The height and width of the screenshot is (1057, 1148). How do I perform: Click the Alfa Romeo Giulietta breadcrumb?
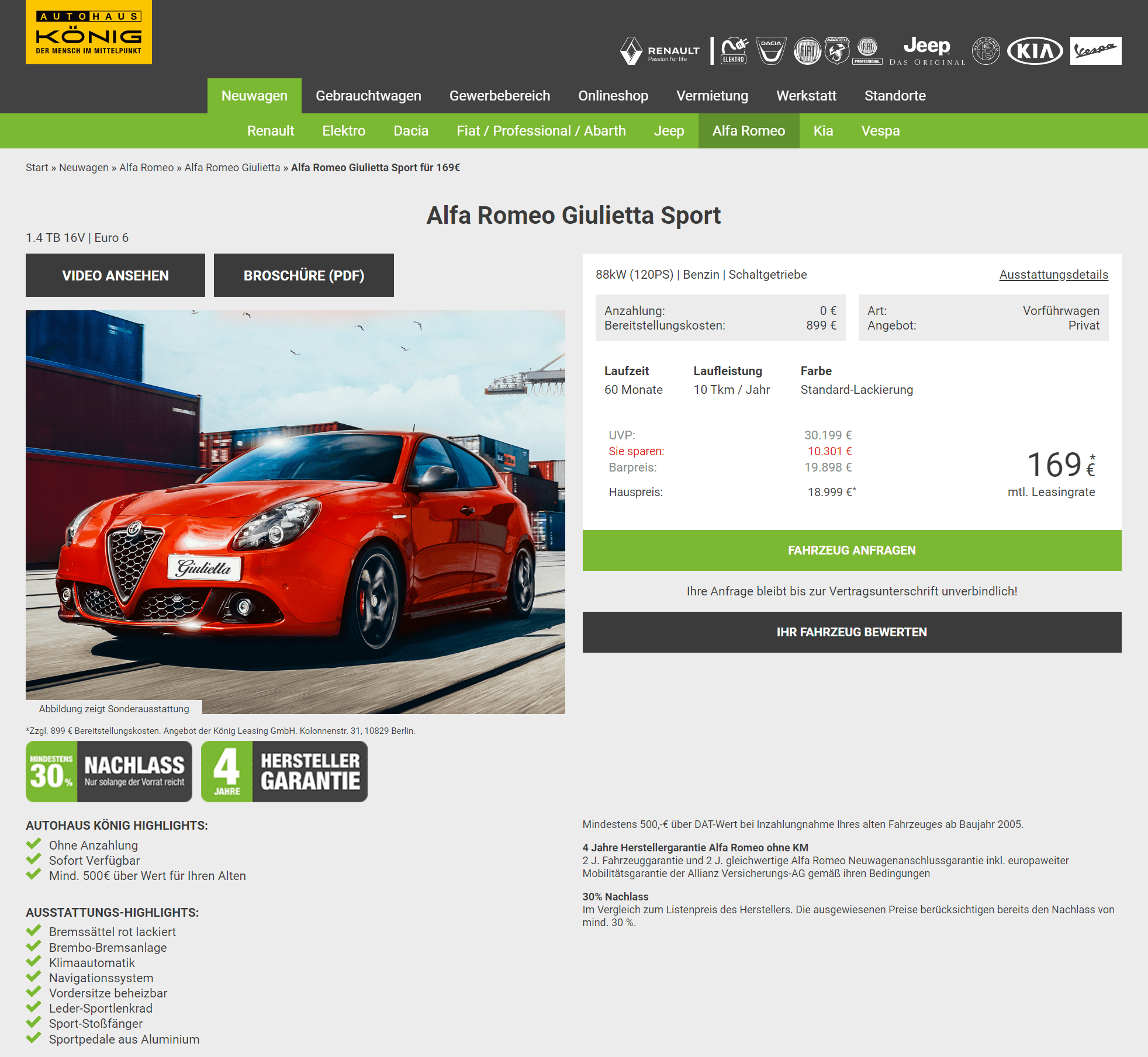(232, 168)
